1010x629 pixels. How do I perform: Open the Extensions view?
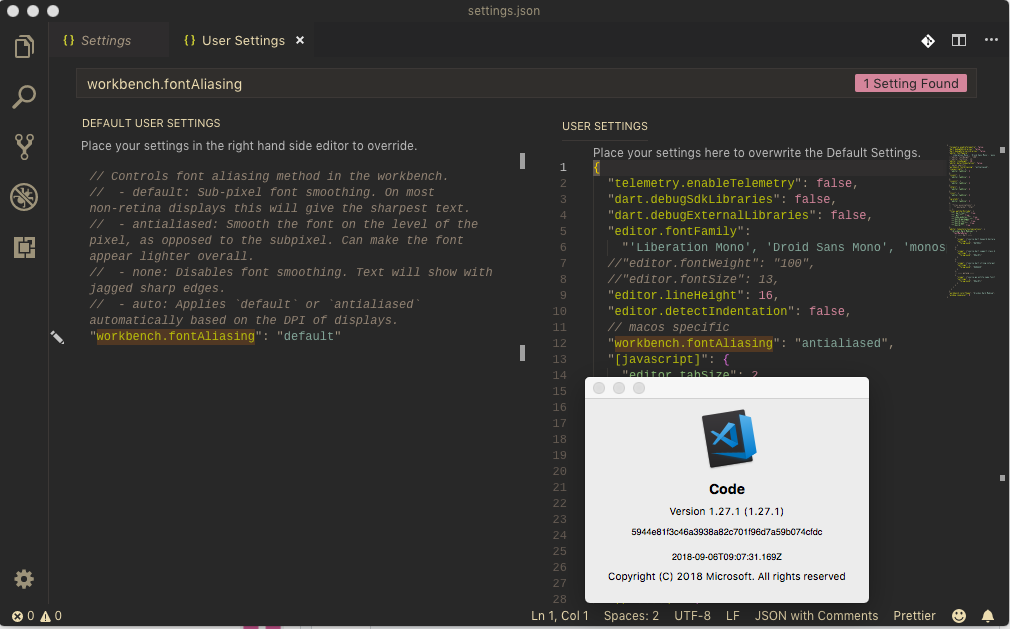pos(24,247)
